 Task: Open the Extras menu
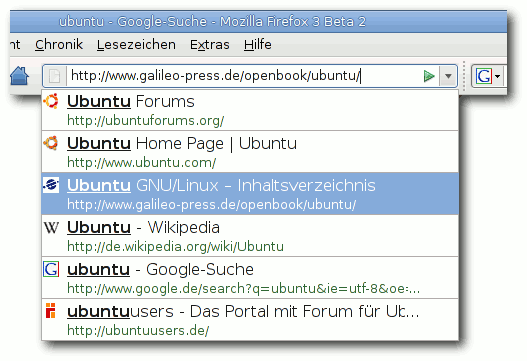(x=210, y=44)
